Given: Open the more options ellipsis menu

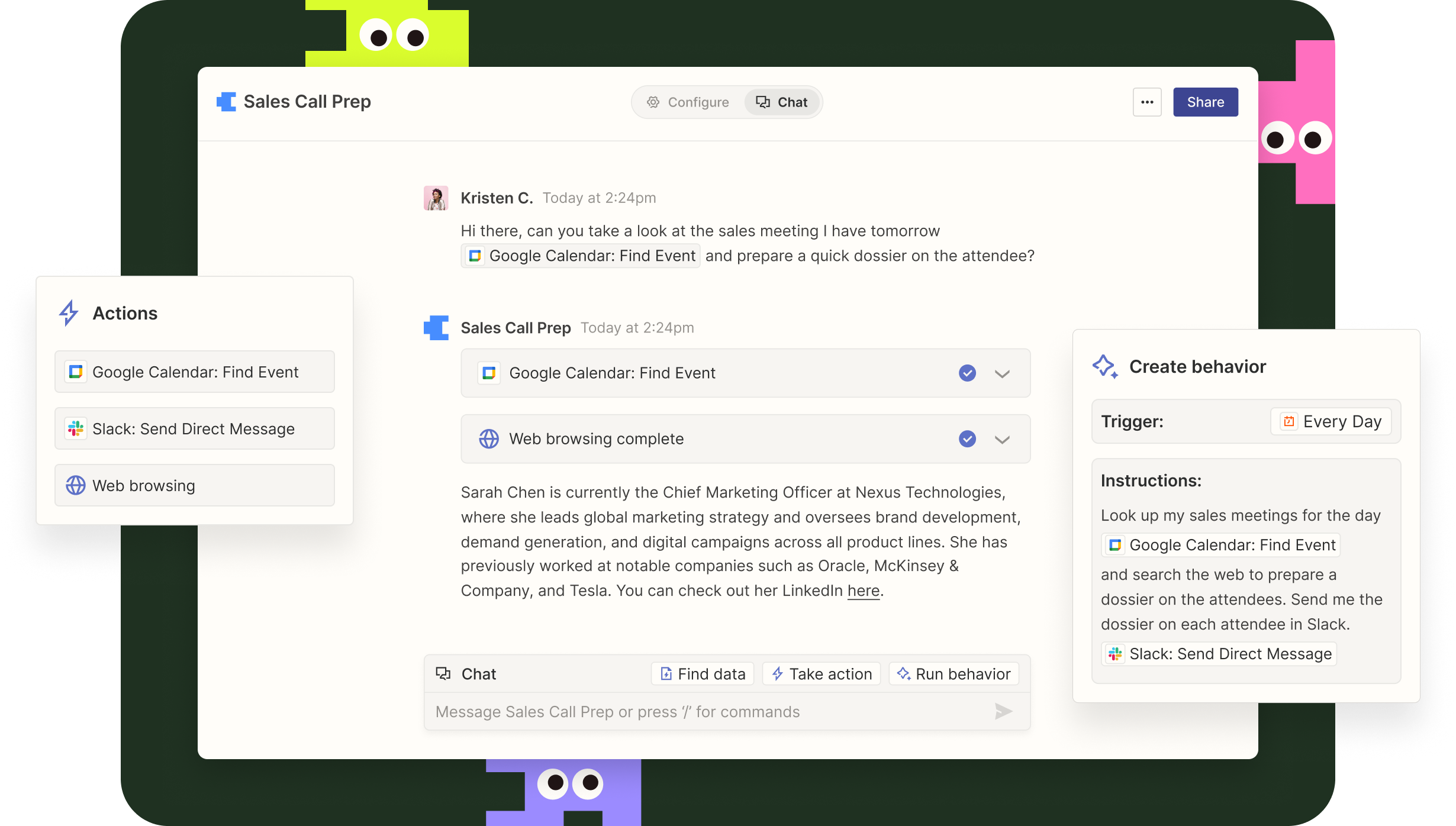Looking at the screenshot, I should coord(1147,102).
